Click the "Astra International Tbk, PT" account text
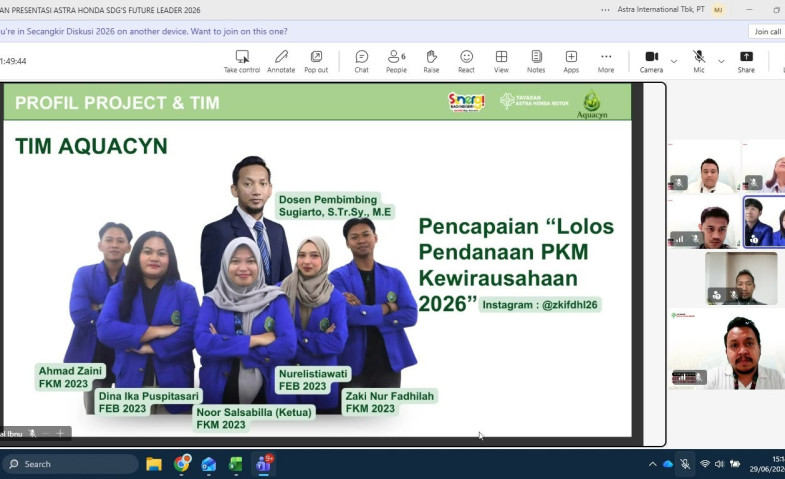This screenshot has height=479, width=785. click(x=661, y=10)
